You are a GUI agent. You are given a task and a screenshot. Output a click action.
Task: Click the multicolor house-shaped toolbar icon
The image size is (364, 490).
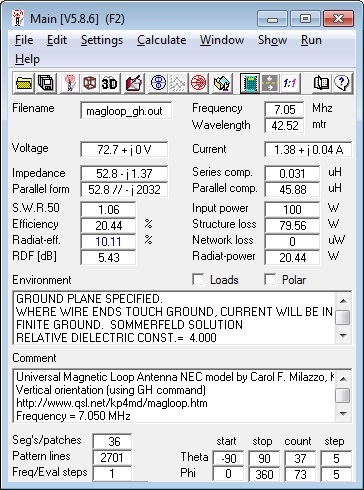[222, 83]
